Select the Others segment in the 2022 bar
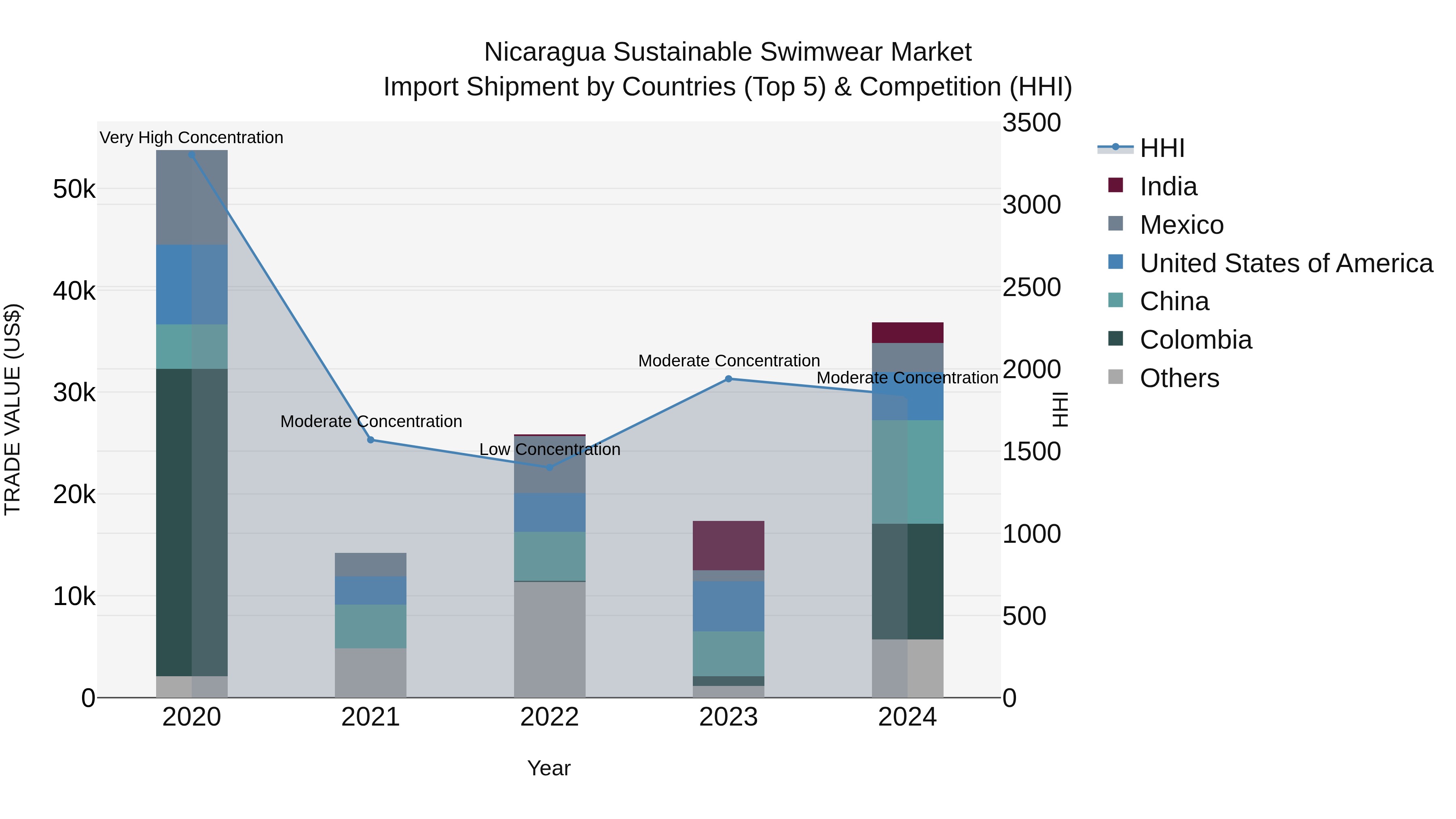1456x819 pixels. (x=549, y=639)
